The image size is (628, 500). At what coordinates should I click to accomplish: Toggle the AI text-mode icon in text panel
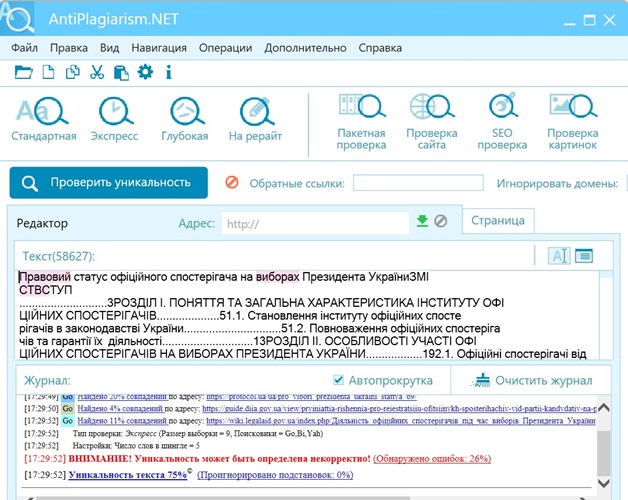click(x=559, y=256)
